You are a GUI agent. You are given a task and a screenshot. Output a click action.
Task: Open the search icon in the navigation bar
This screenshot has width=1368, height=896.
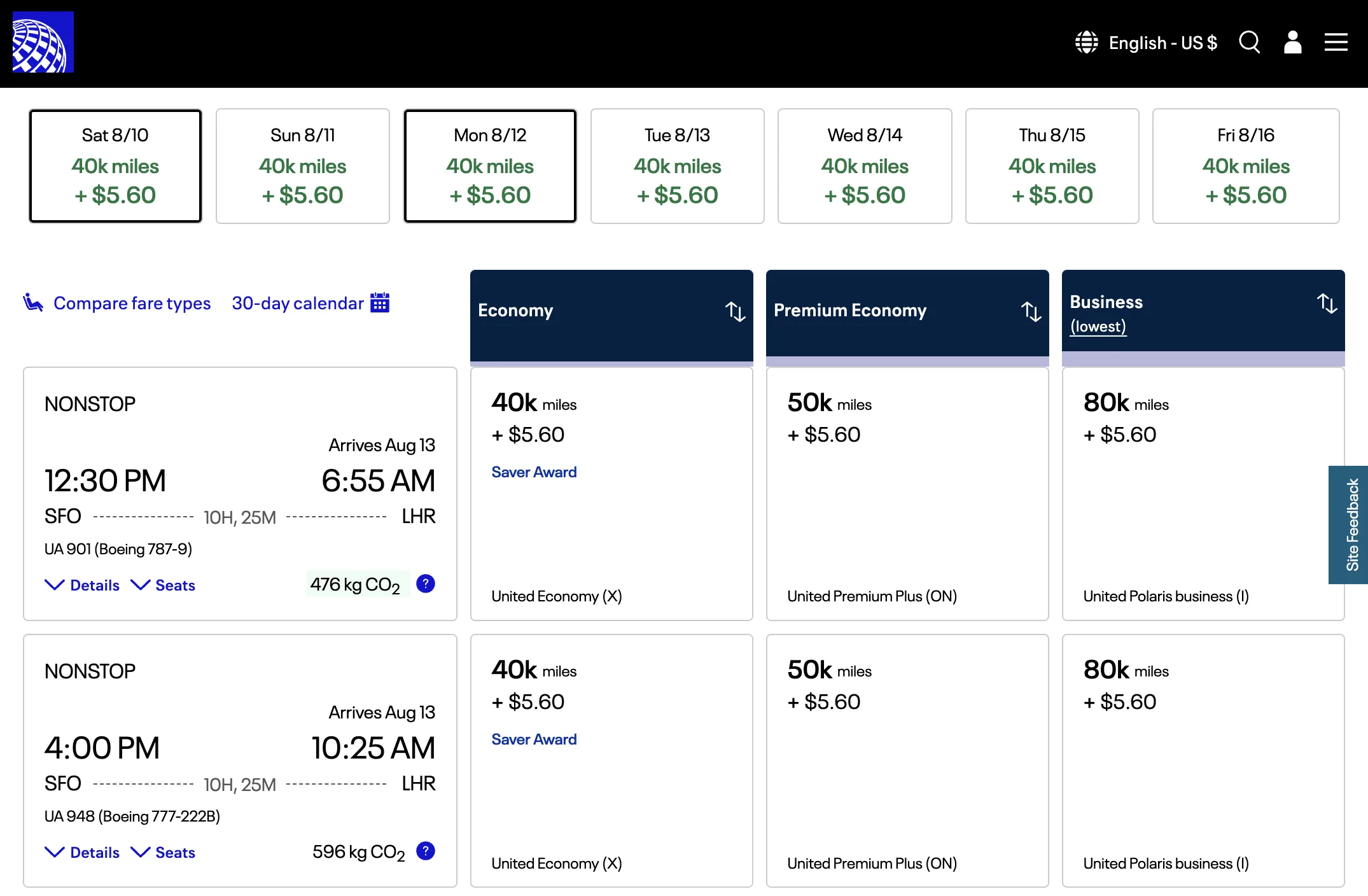pos(1249,42)
